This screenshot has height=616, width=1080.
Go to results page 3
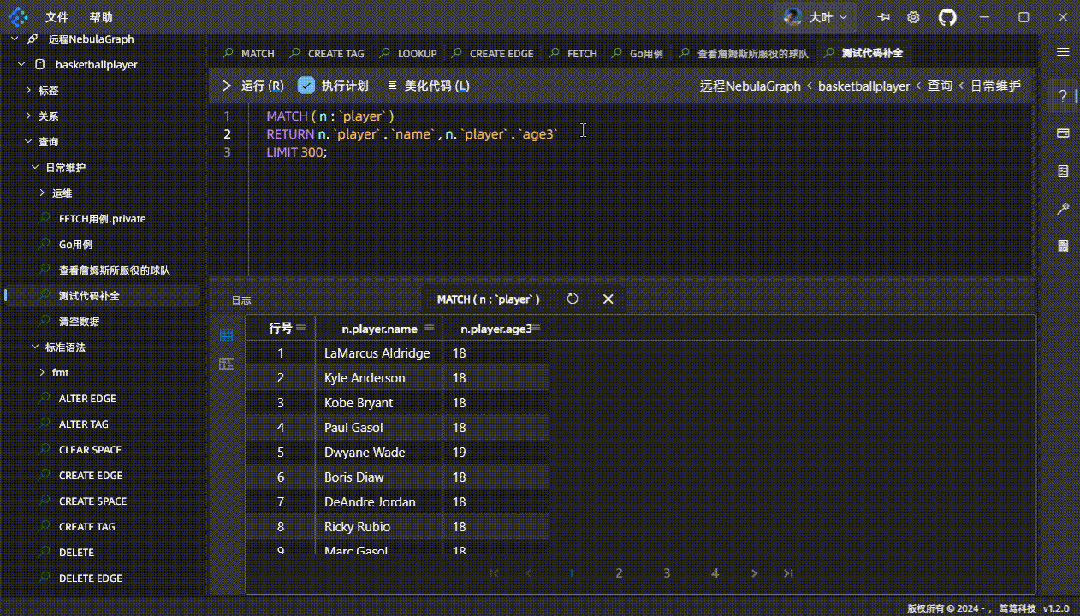[667, 573]
